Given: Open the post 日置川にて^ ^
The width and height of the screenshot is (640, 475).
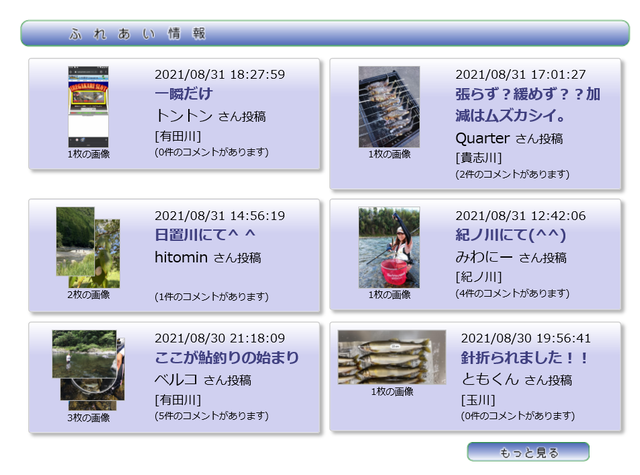Looking at the screenshot, I should pos(205,235).
